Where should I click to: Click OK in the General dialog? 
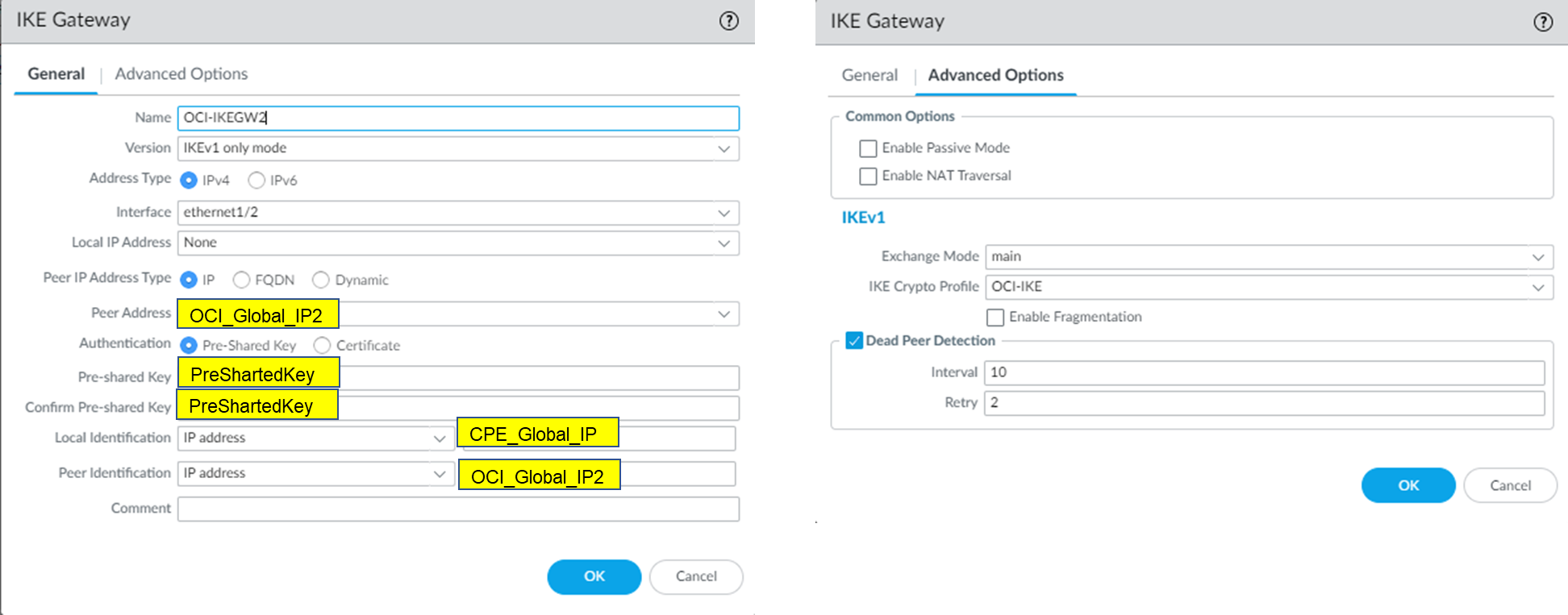[x=594, y=576]
